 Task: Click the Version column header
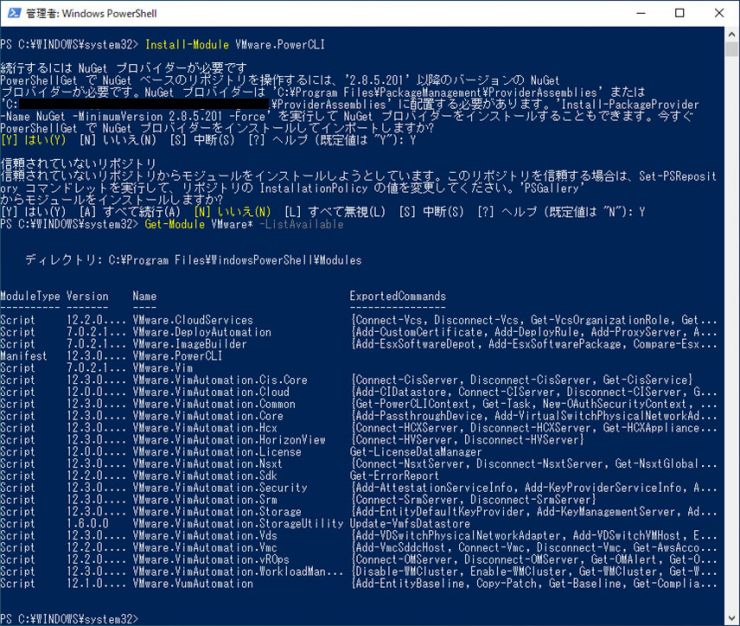pyautogui.click(x=87, y=296)
